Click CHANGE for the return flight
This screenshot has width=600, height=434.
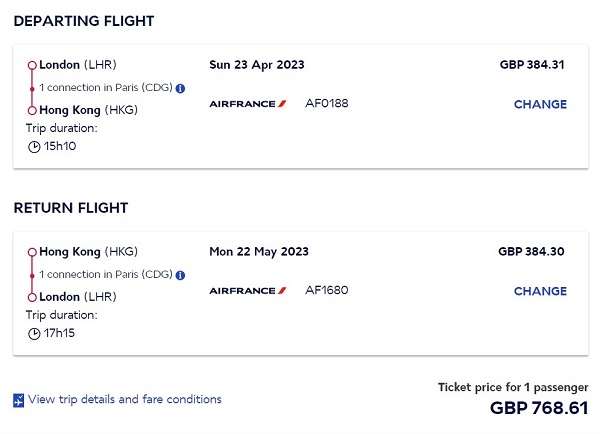pos(540,291)
